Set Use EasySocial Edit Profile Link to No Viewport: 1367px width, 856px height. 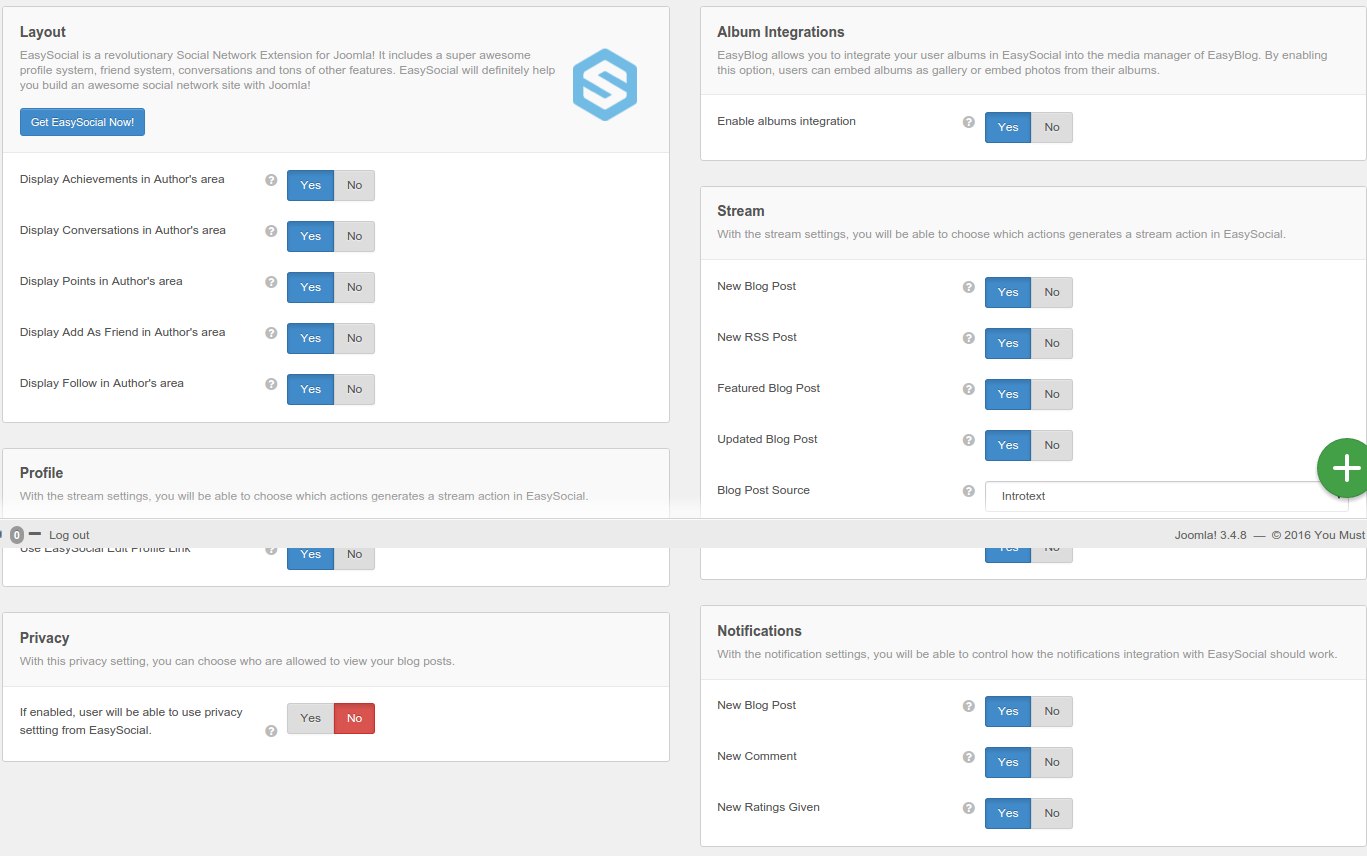tap(354, 558)
